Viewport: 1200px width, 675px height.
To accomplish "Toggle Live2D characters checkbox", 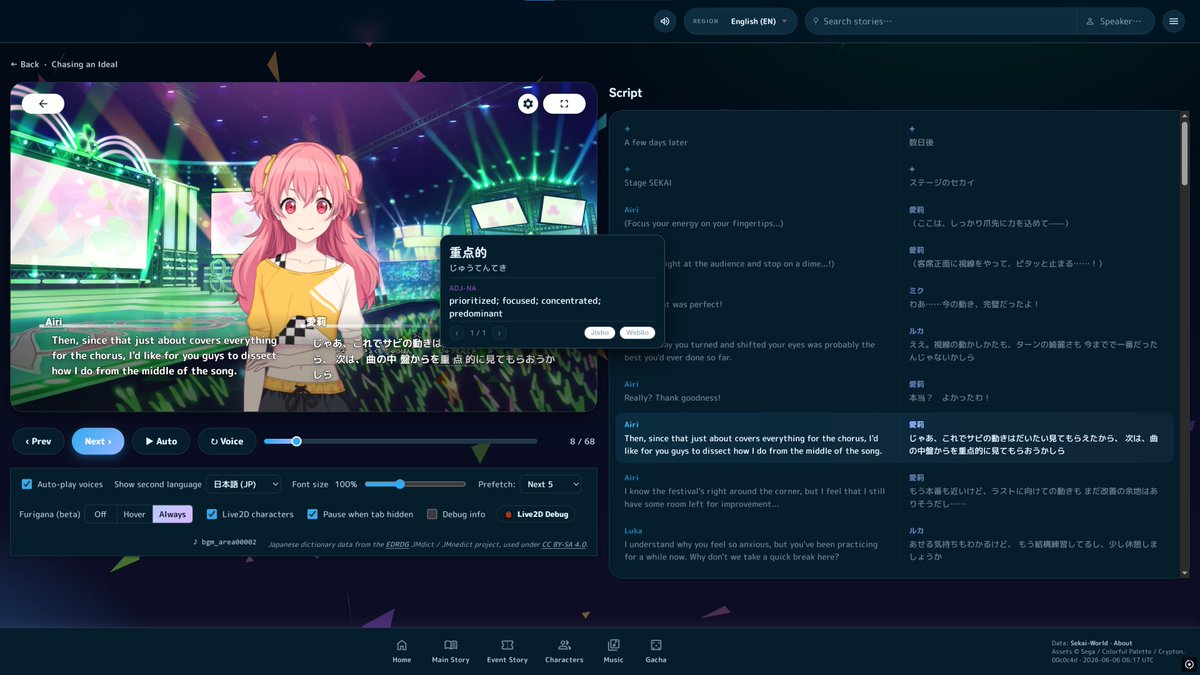I will 212,514.
